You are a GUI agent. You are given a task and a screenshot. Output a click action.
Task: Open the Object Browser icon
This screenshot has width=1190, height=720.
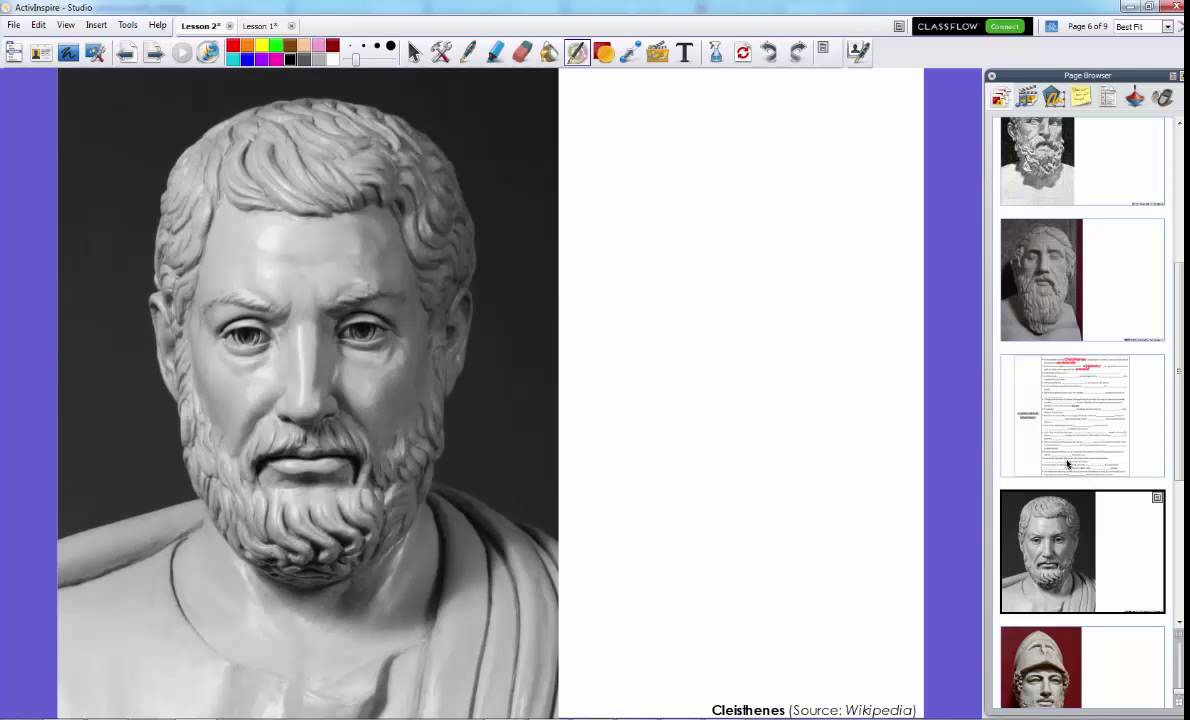[x=1054, y=97]
